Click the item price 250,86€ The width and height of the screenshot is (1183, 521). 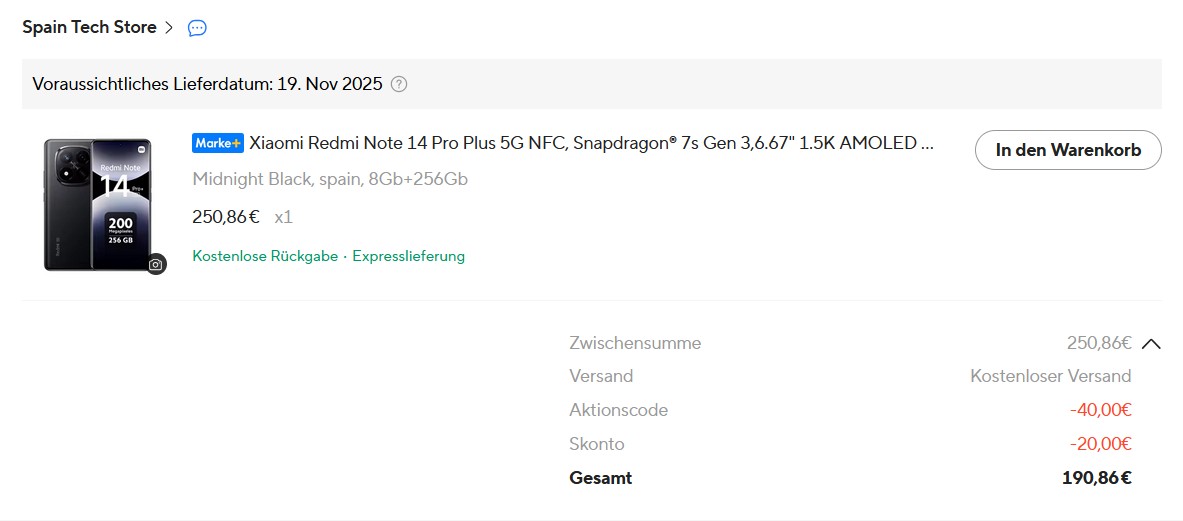tap(225, 217)
